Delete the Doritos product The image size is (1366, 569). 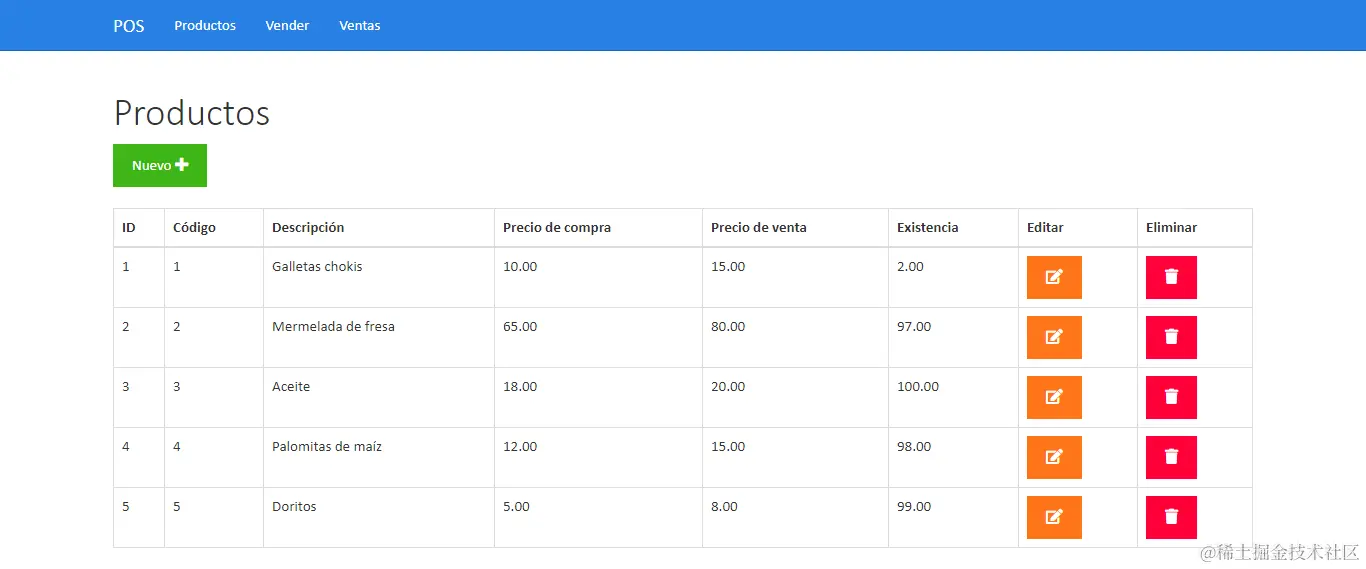pyautogui.click(x=1171, y=517)
